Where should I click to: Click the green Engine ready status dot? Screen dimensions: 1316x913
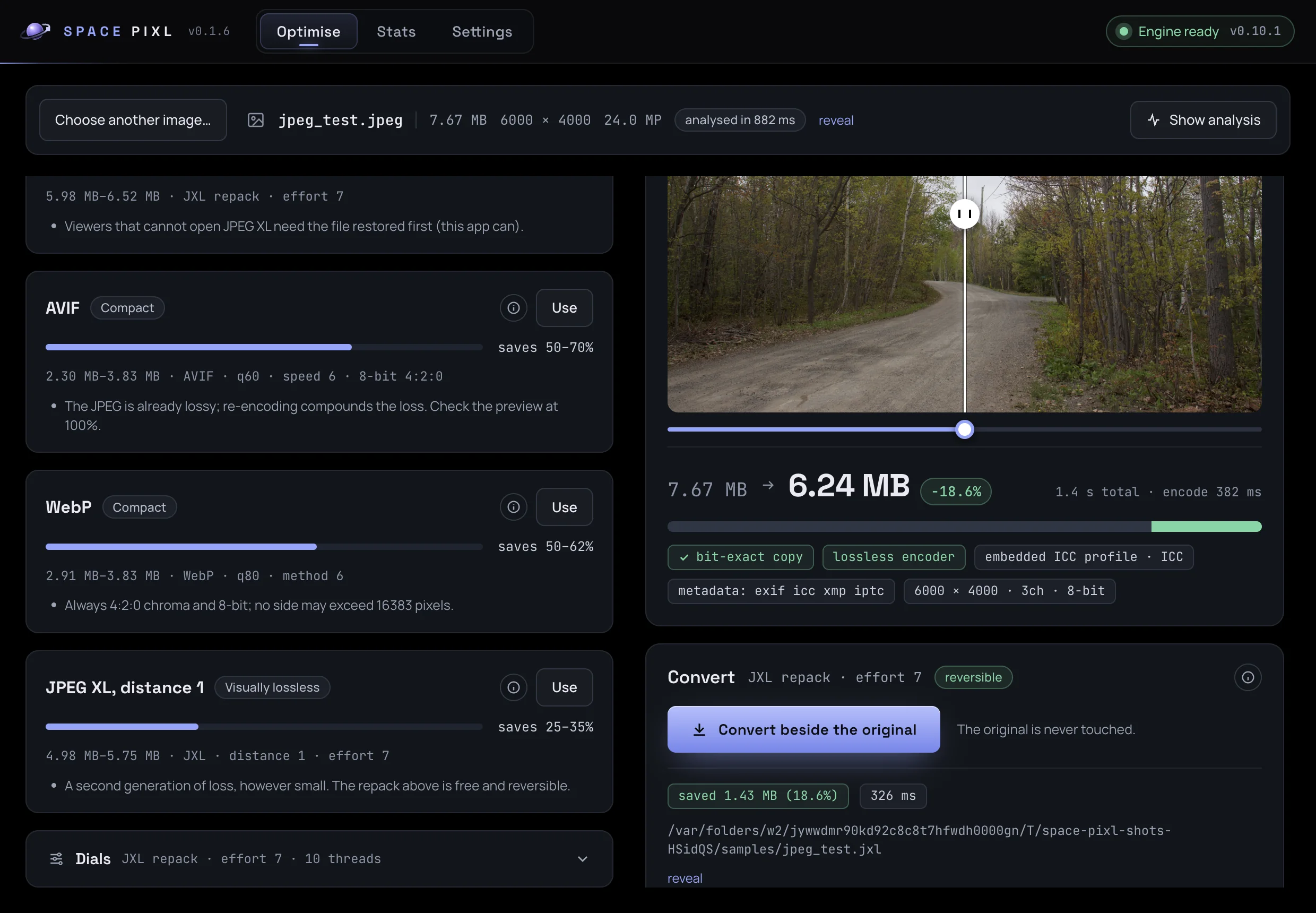[1123, 31]
